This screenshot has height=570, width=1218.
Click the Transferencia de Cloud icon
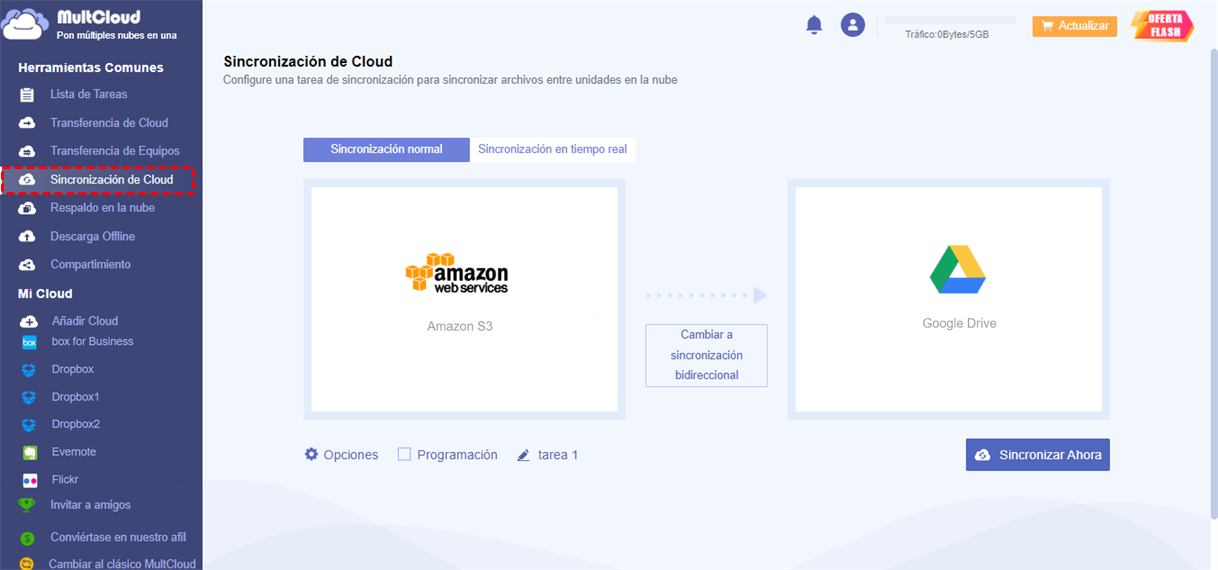click(x=28, y=123)
